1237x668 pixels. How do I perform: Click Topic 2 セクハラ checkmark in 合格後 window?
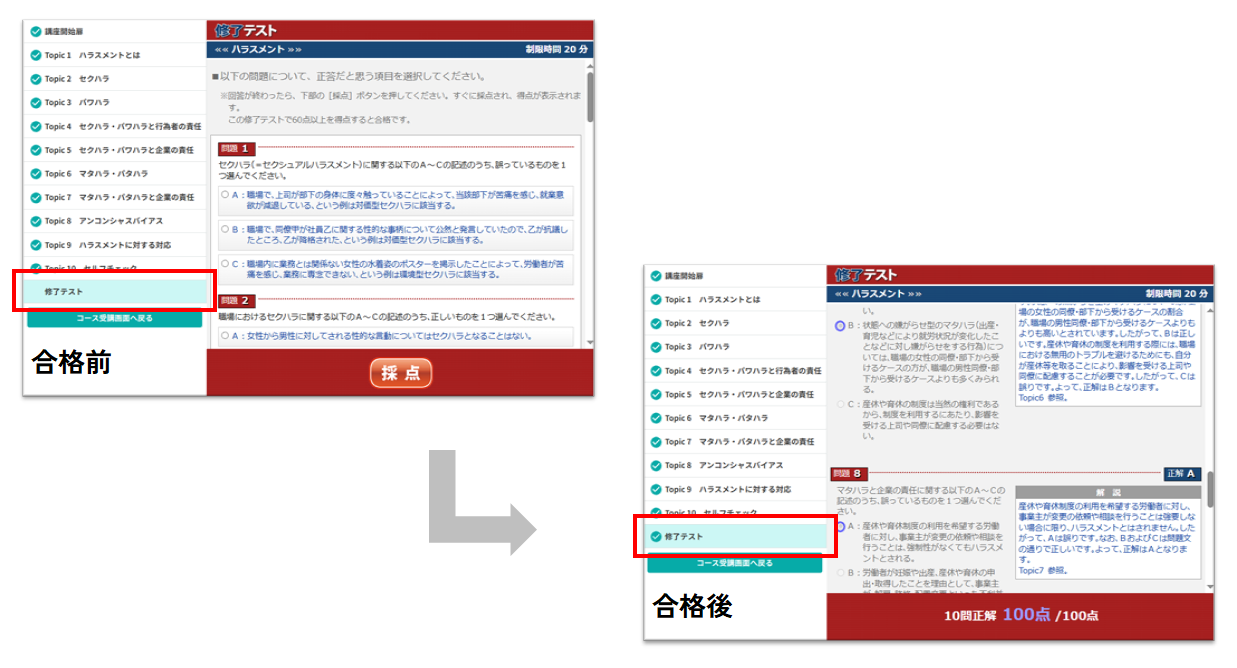pyautogui.click(x=656, y=323)
